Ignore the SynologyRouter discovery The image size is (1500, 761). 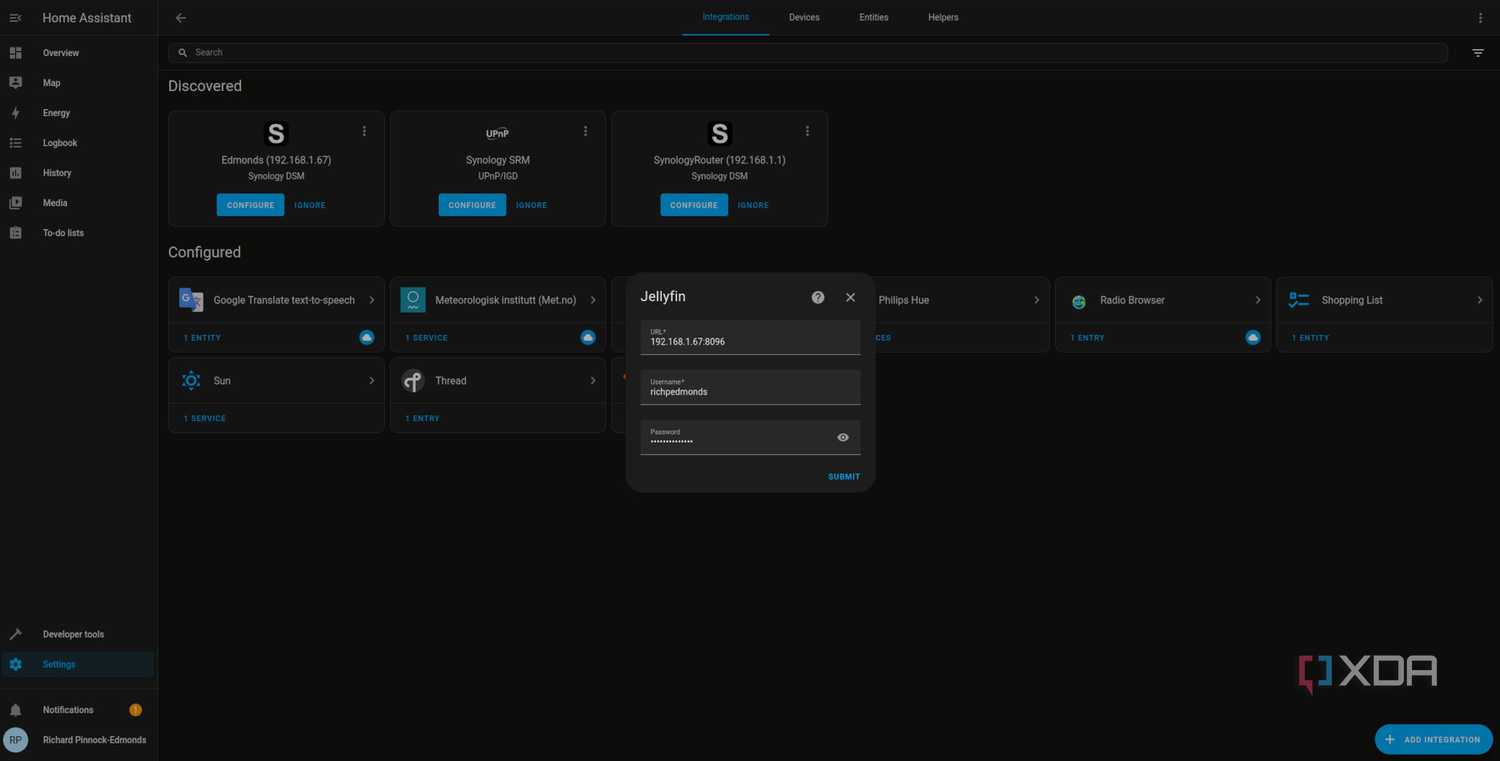[x=753, y=205]
